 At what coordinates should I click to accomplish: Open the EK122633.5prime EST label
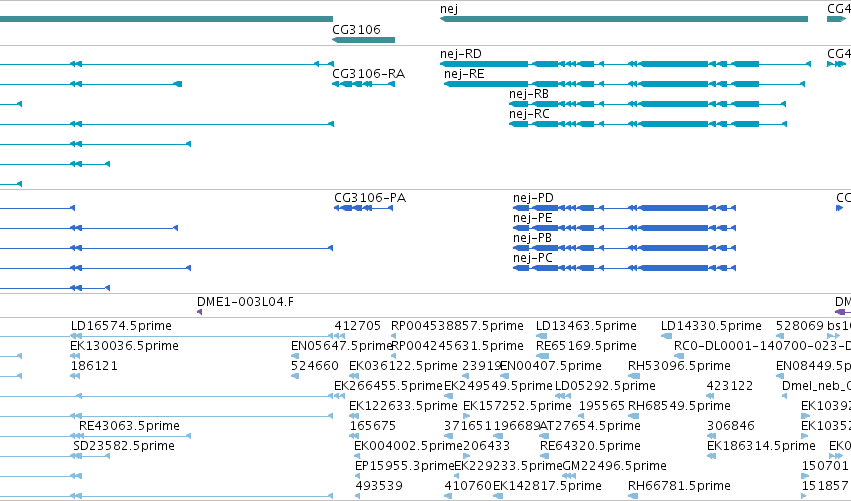[x=403, y=406]
